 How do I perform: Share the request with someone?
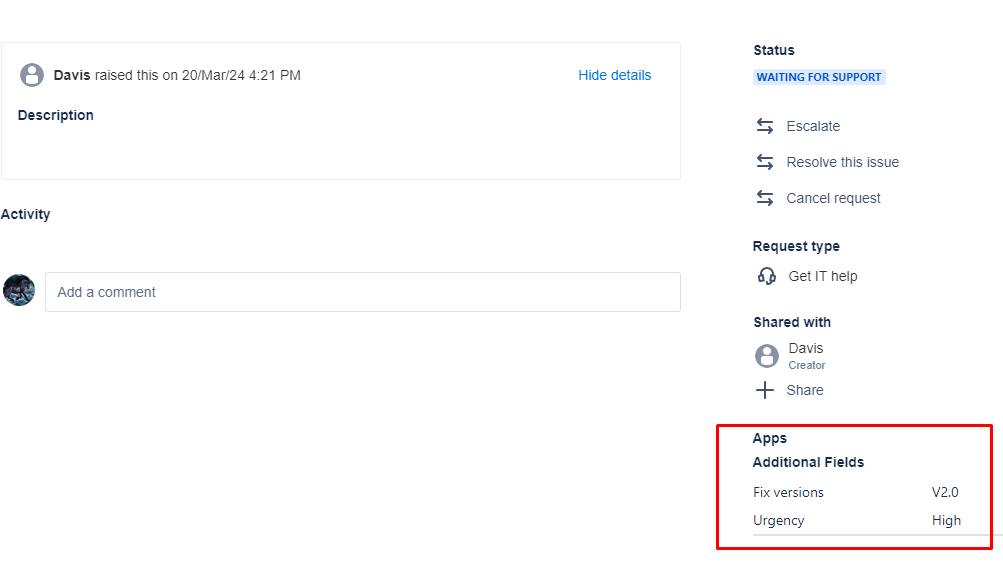[805, 390]
